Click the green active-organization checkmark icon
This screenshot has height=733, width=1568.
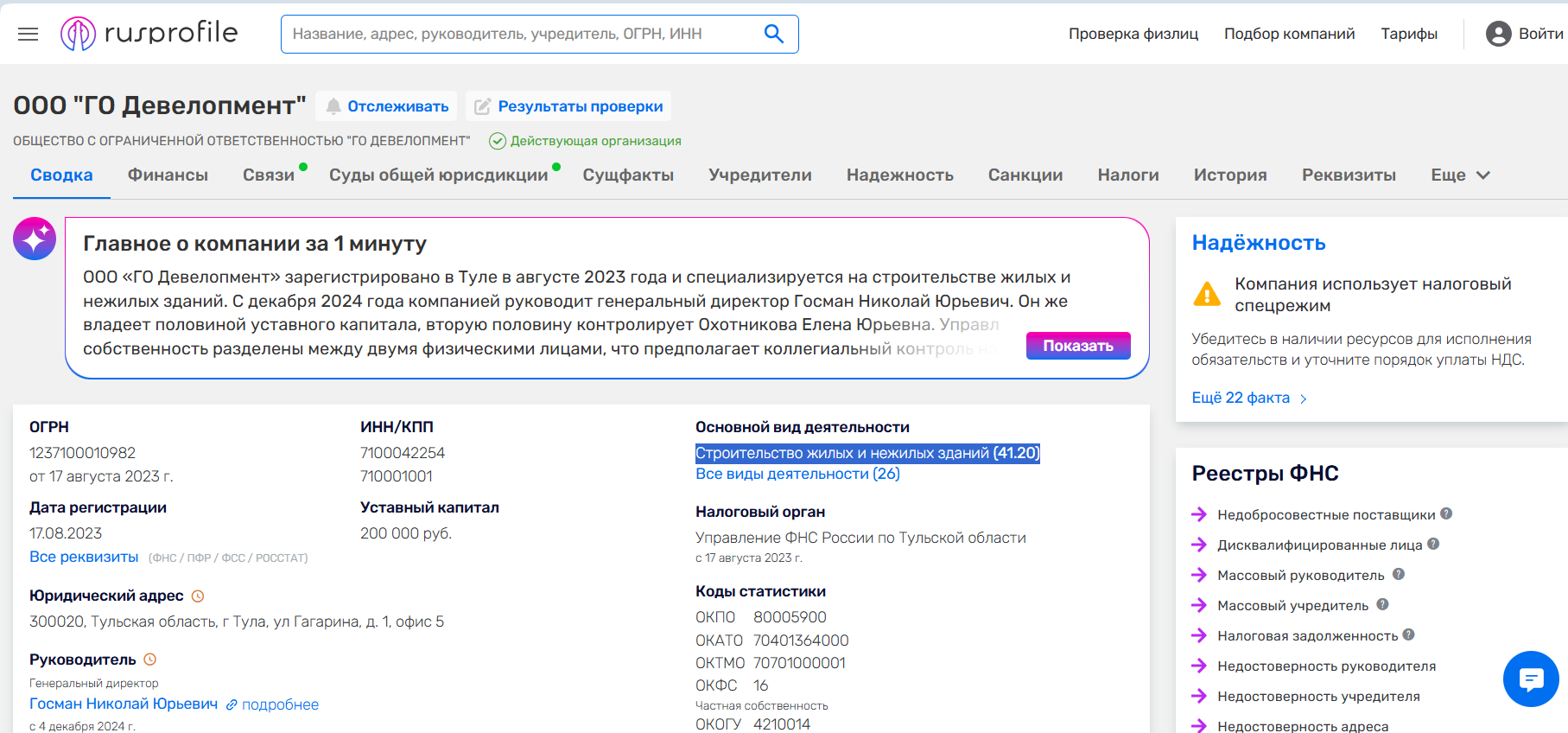click(498, 141)
